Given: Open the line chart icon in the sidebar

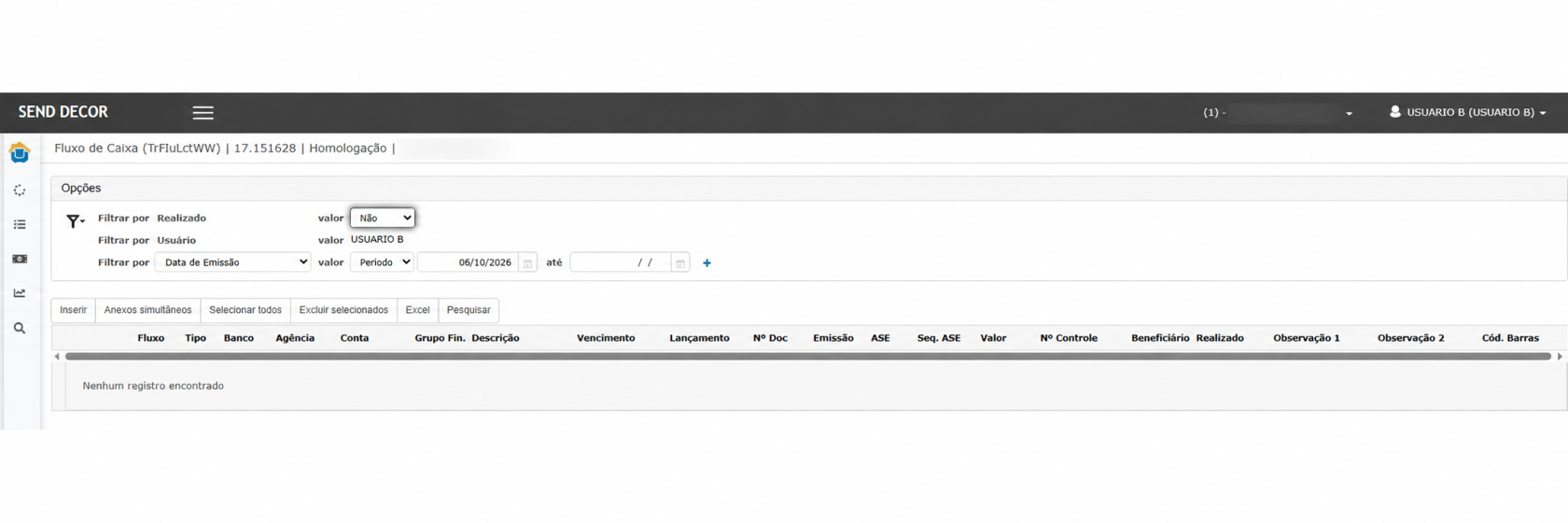Looking at the screenshot, I should 20,293.
